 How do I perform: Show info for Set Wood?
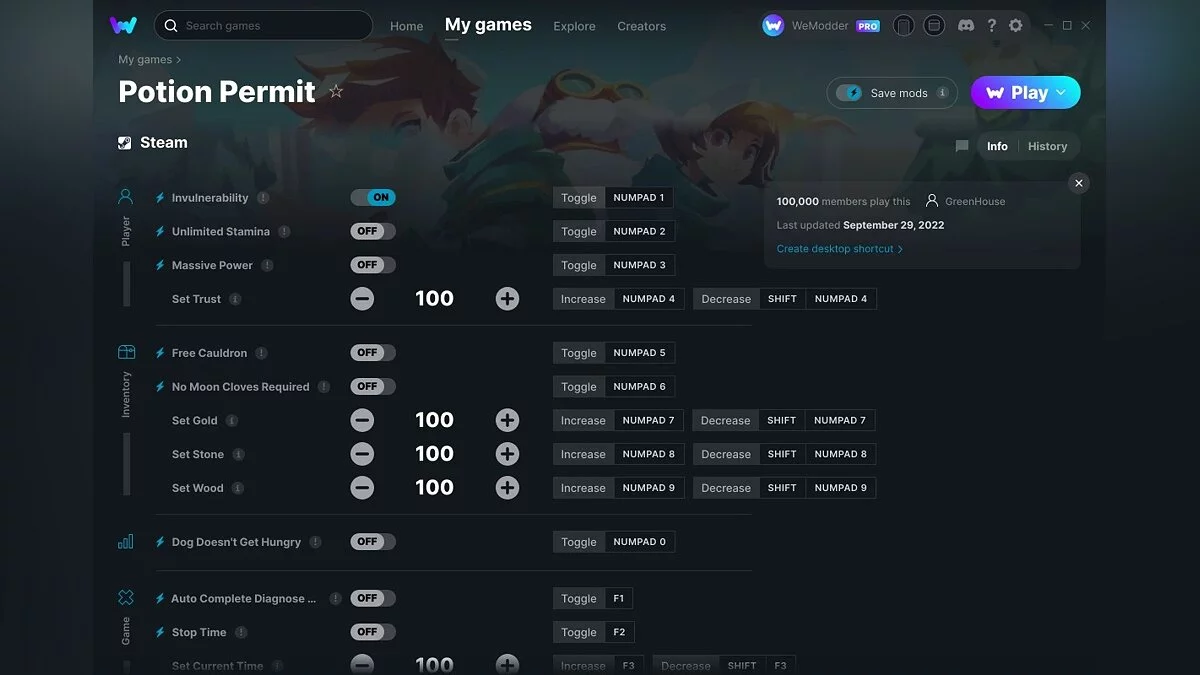[237, 489]
